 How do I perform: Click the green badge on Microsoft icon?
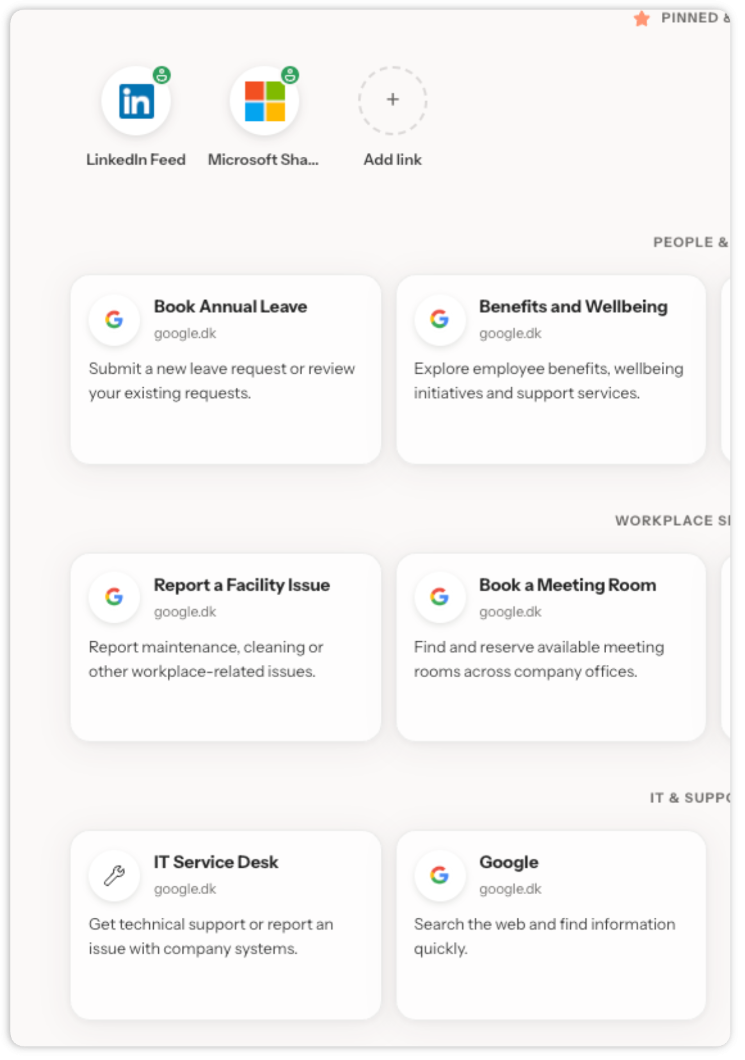coord(290,74)
